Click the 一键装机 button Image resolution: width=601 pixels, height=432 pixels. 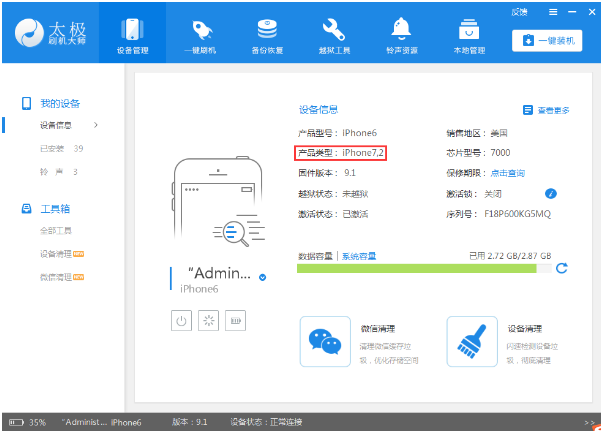pyautogui.click(x=547, y=41)
